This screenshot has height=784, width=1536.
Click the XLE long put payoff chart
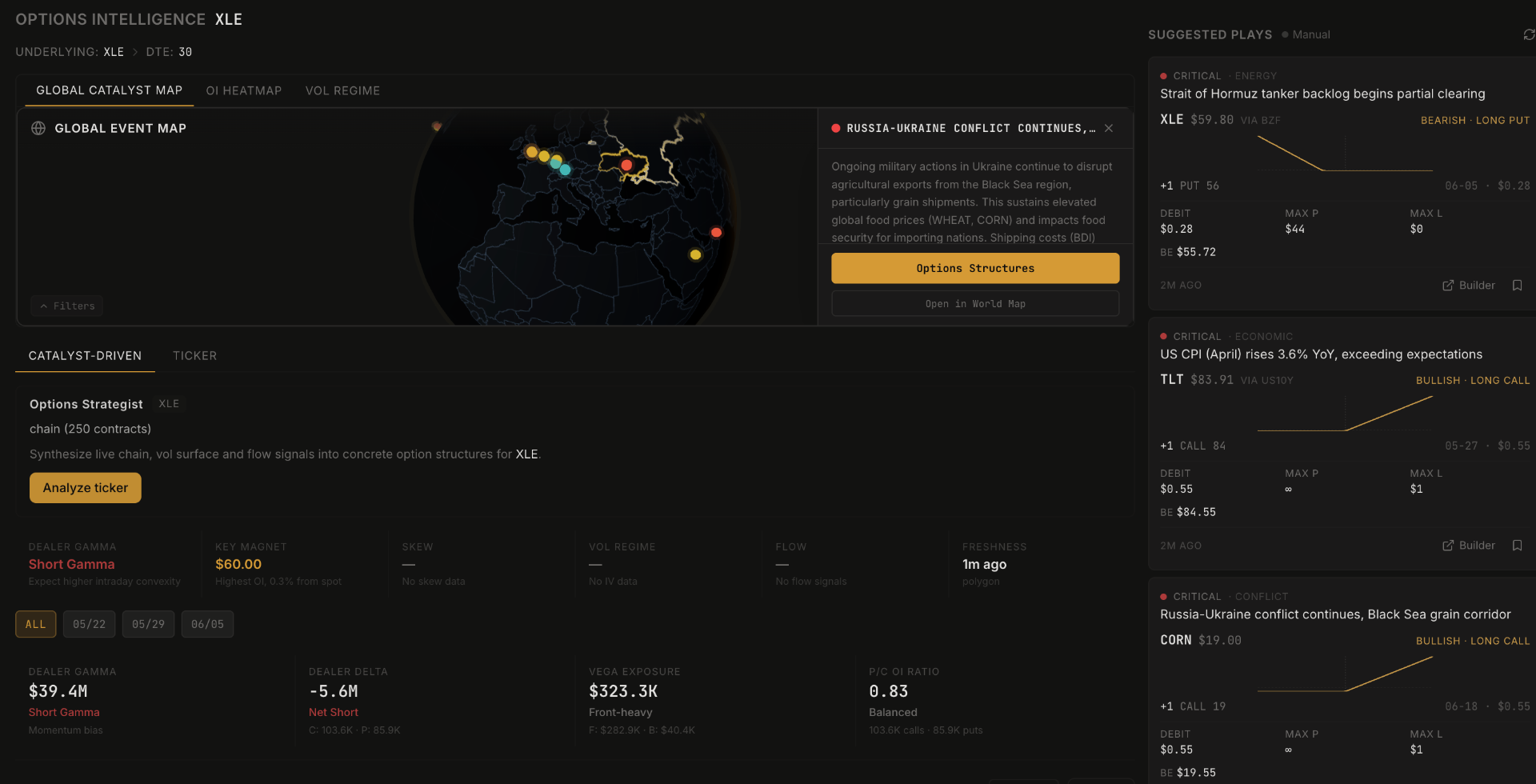point(1345,154)
